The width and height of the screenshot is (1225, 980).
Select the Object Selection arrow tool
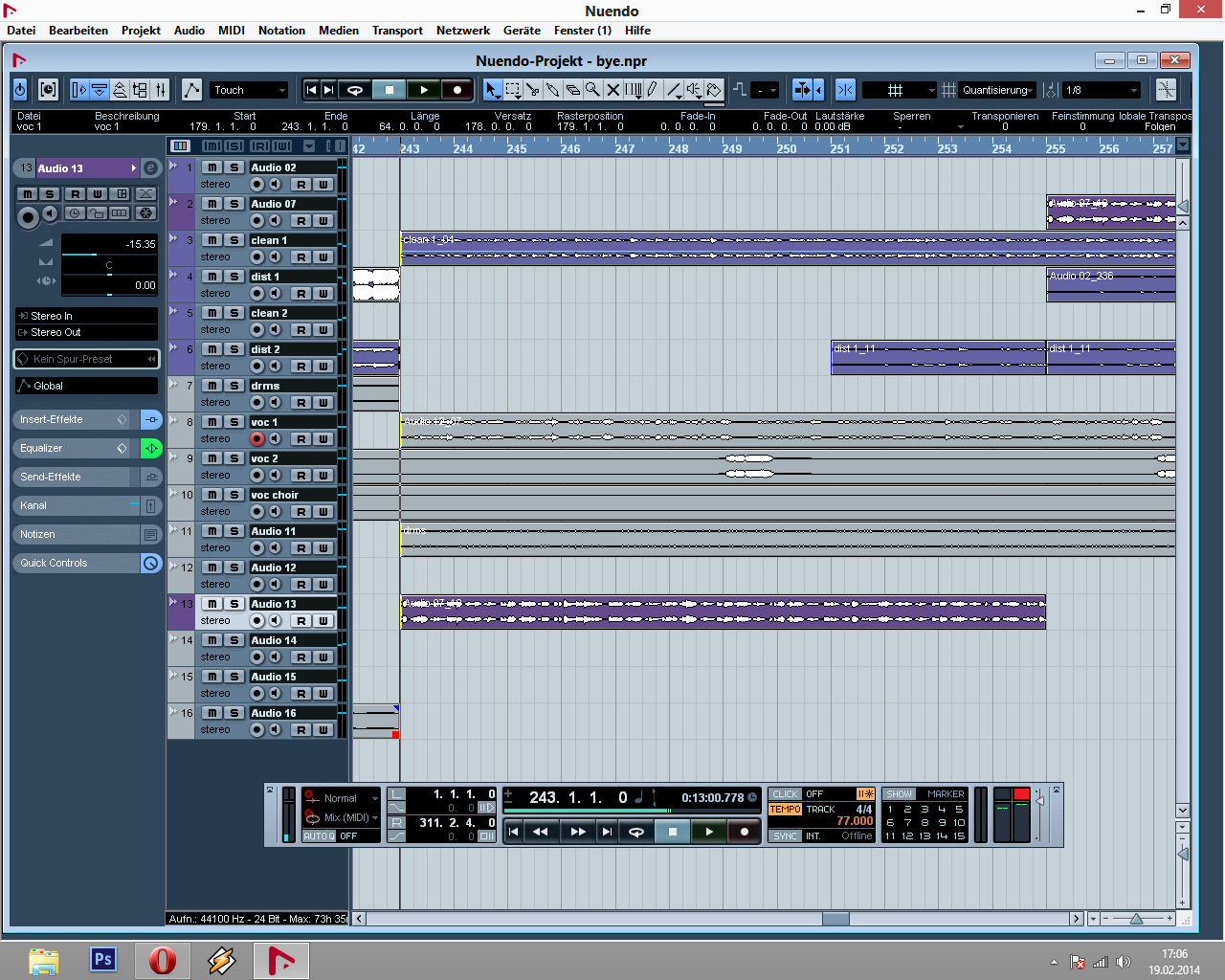pyautogui.click(x=492, y=90)
